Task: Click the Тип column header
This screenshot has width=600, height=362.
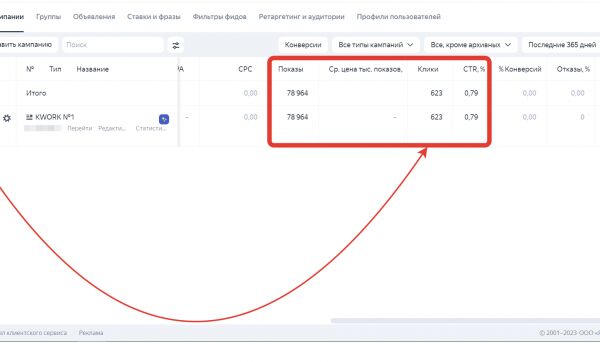Action: [55, 69]
